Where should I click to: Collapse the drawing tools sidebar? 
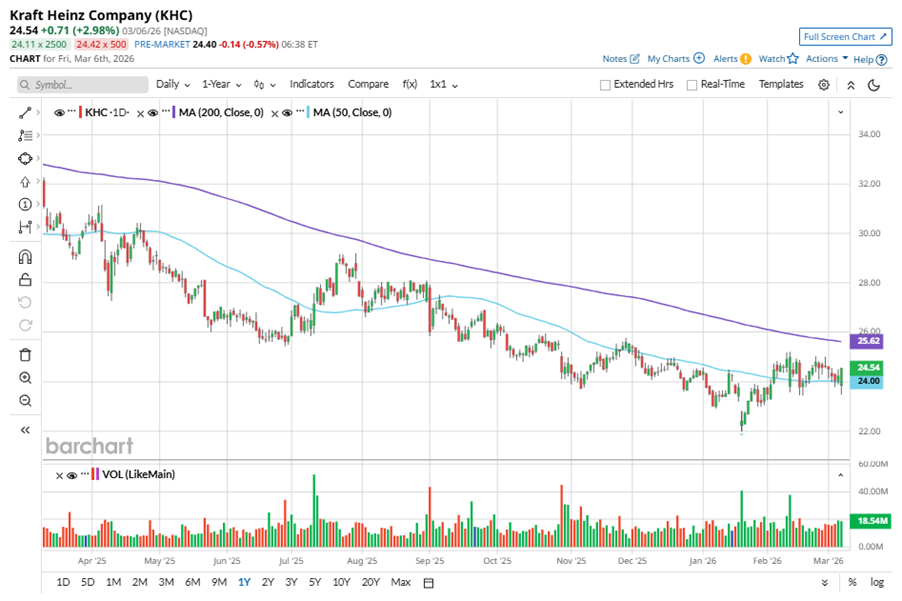[25, 430]
